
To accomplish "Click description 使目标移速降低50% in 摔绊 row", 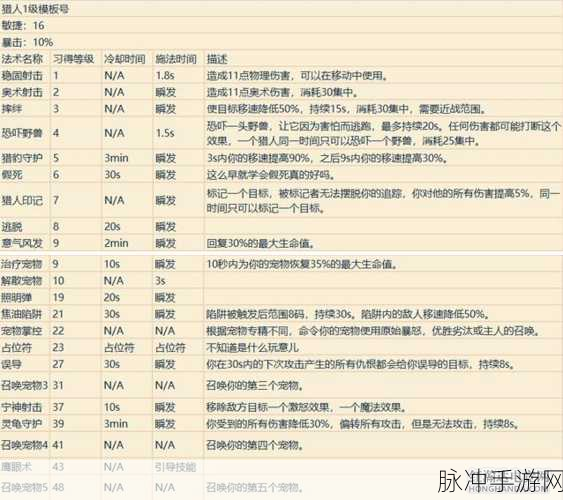I will click(x=346, y=109).
